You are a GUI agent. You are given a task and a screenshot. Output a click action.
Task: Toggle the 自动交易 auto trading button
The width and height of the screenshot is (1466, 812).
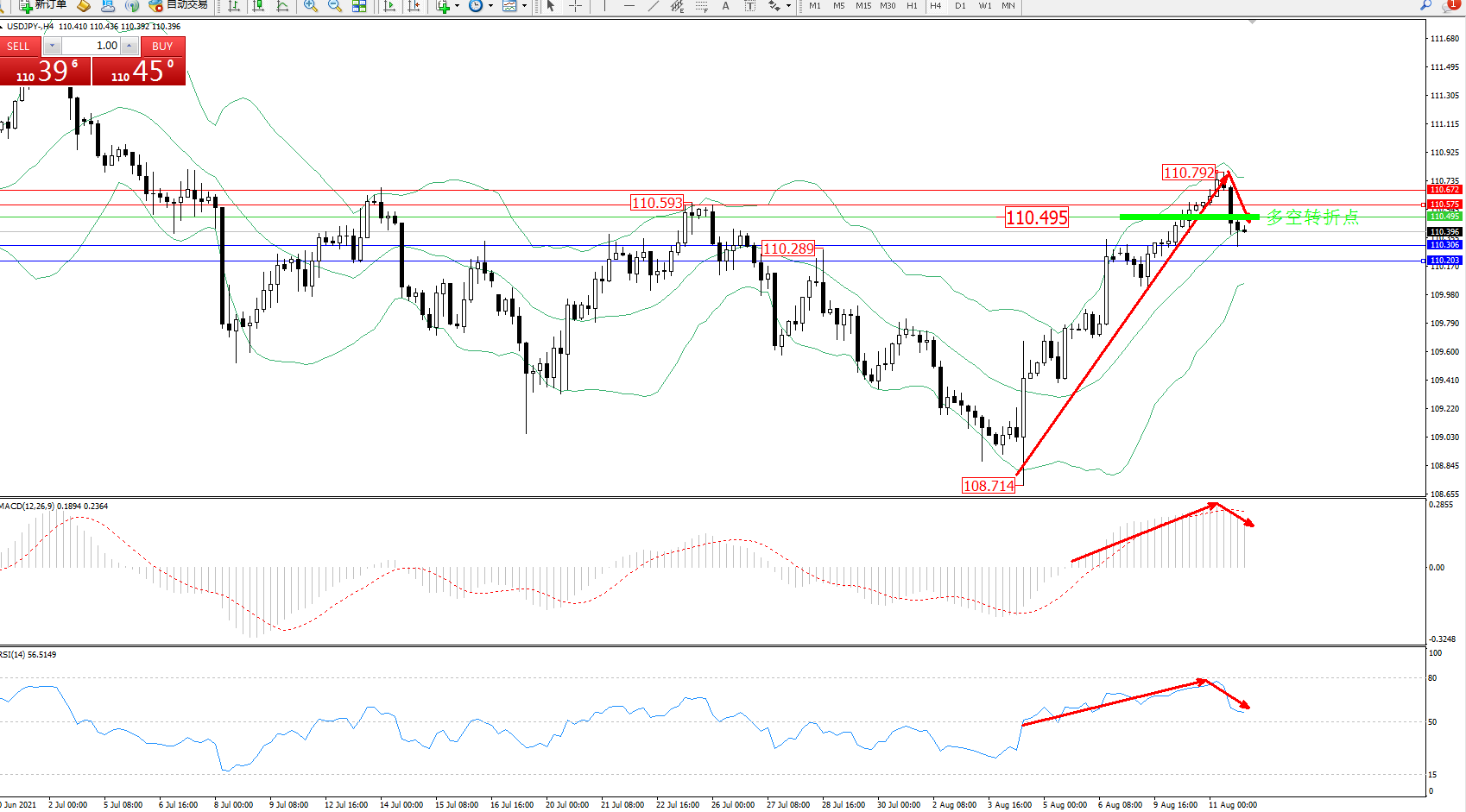(x=179, y=6)
